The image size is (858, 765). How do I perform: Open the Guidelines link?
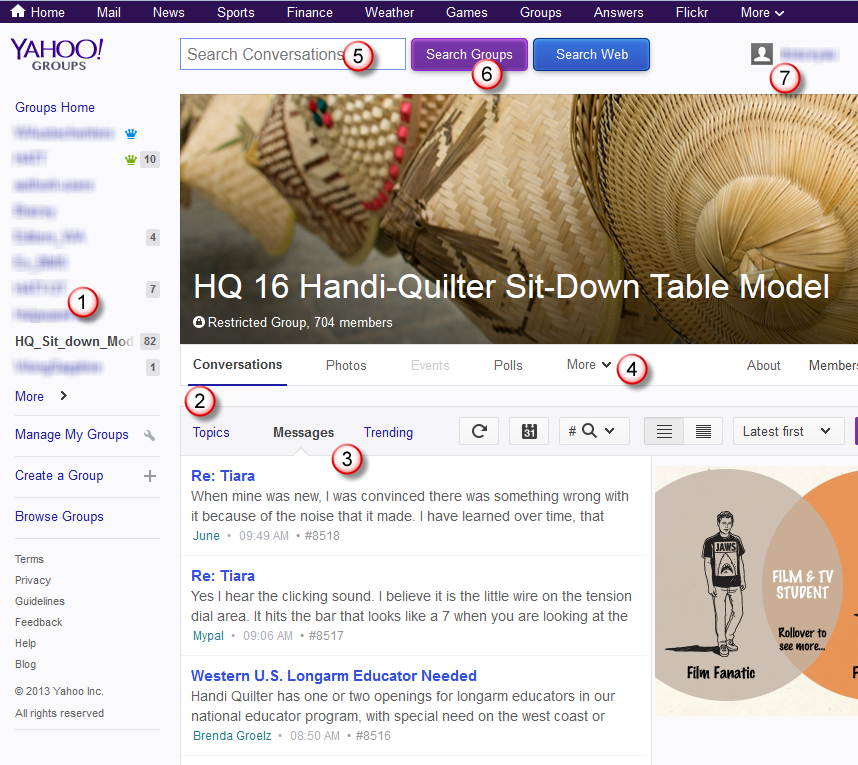[x=39, y=601]
